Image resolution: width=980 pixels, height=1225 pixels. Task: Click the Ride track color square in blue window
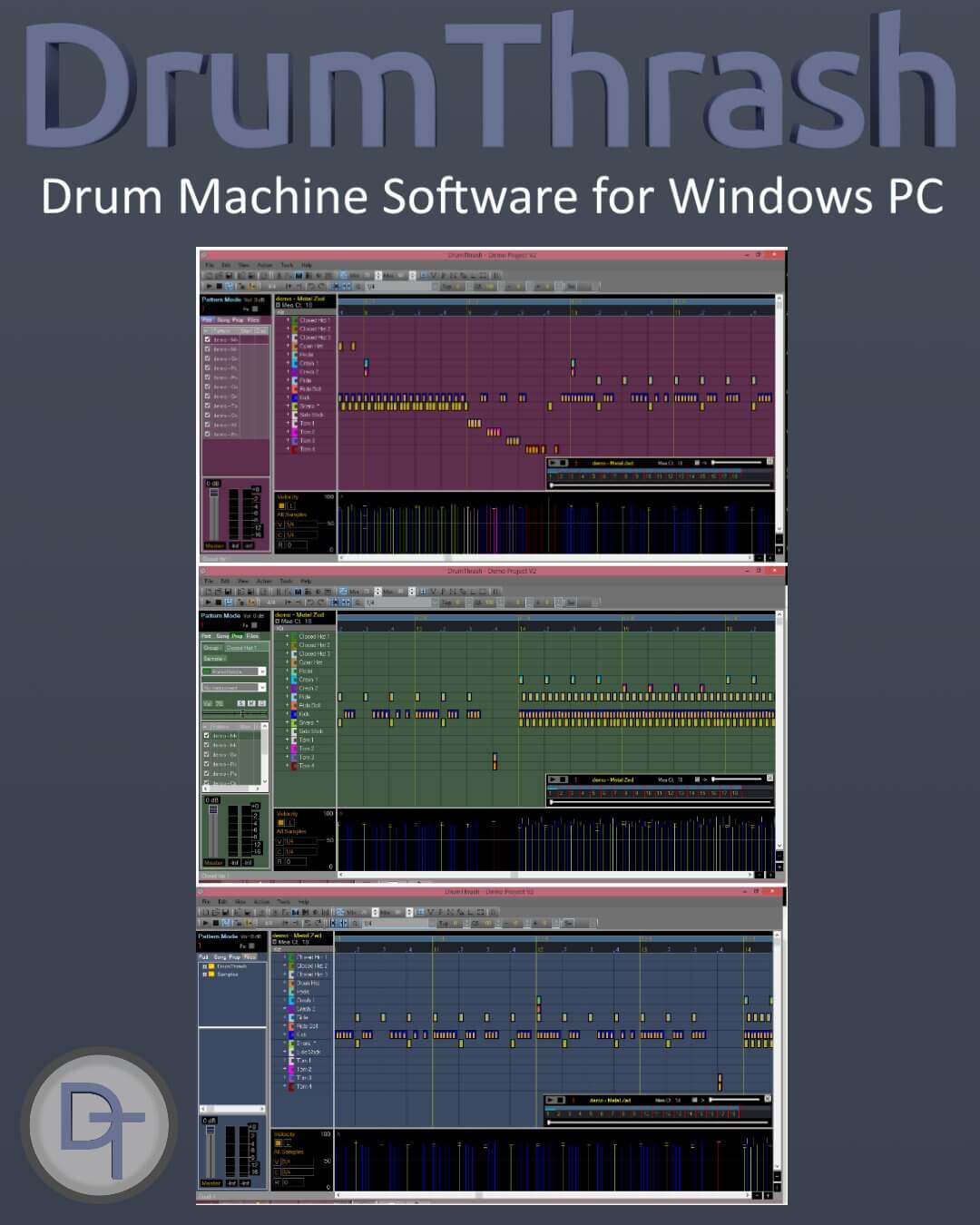[x=292, y=1017]
